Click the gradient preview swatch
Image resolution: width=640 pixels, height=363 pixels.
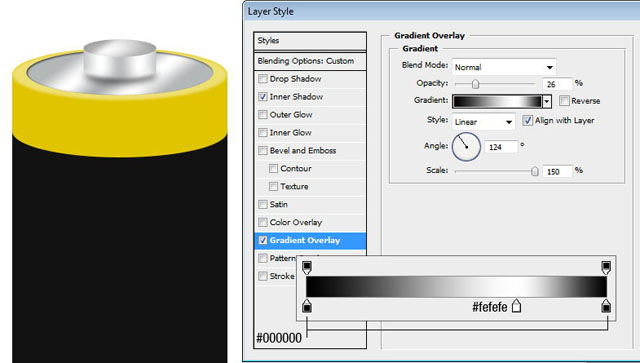pos(497,101)
